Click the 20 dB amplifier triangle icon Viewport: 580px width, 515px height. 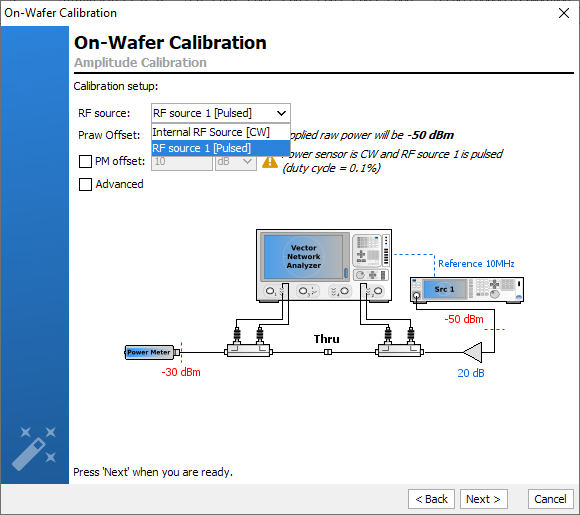(473, 352)
